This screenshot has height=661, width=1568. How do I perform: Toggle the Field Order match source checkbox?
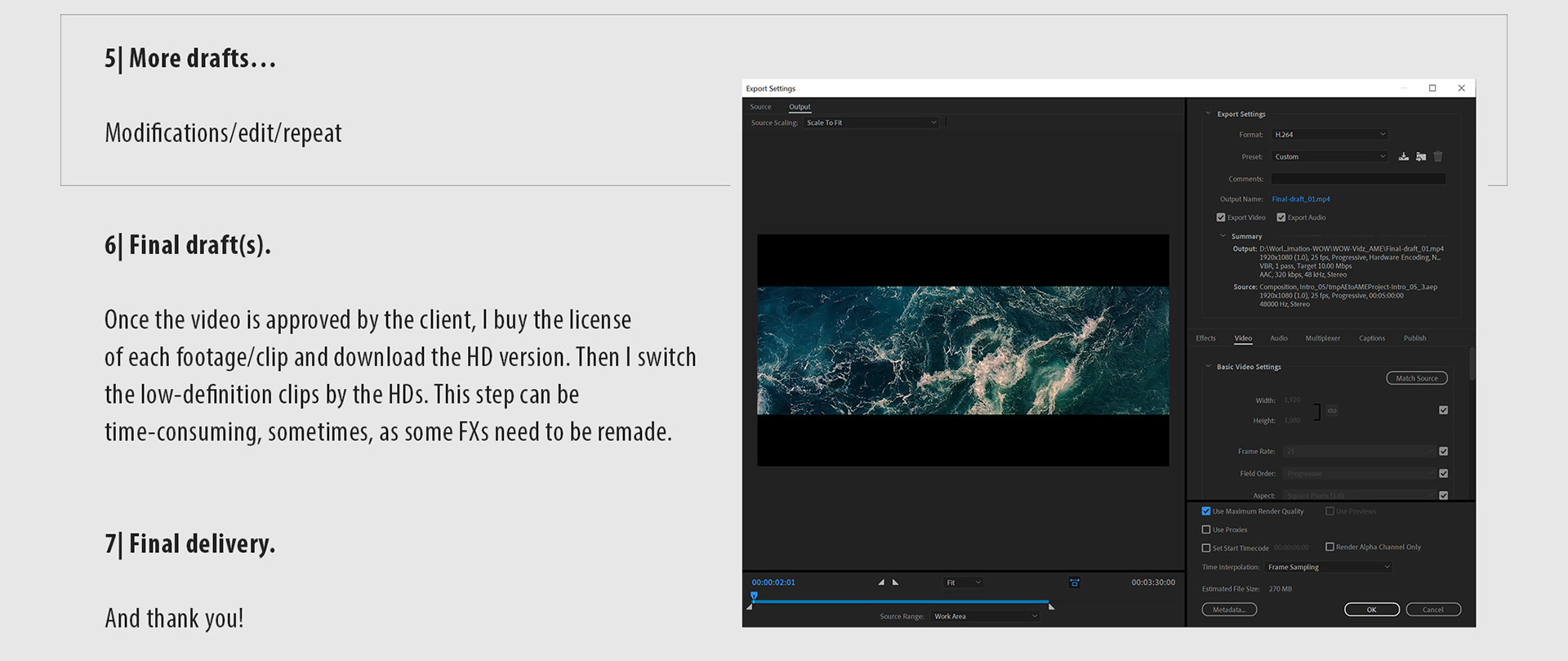pos(1443,473)
